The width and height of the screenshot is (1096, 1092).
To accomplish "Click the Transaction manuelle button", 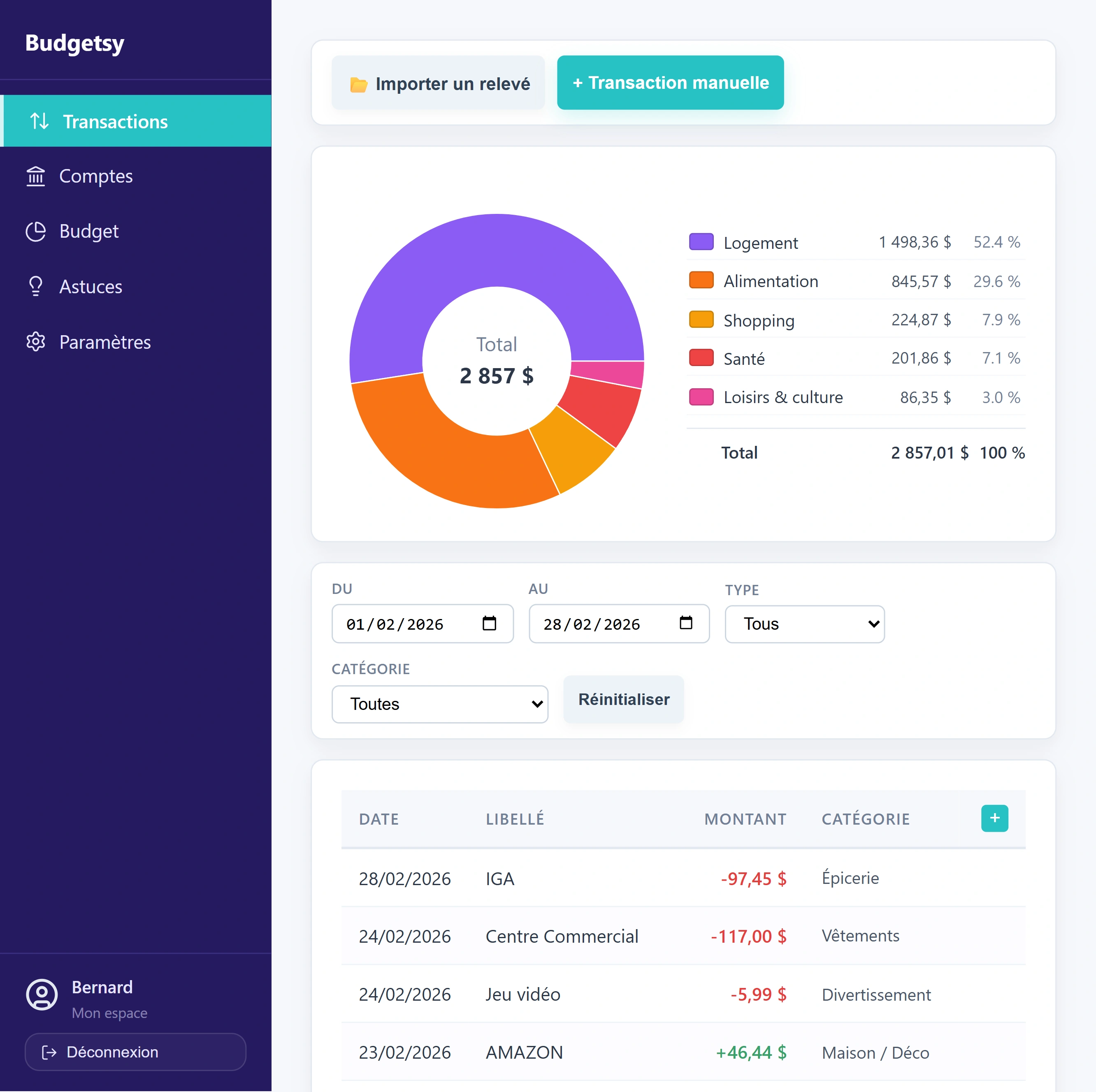I will (670, 83).
